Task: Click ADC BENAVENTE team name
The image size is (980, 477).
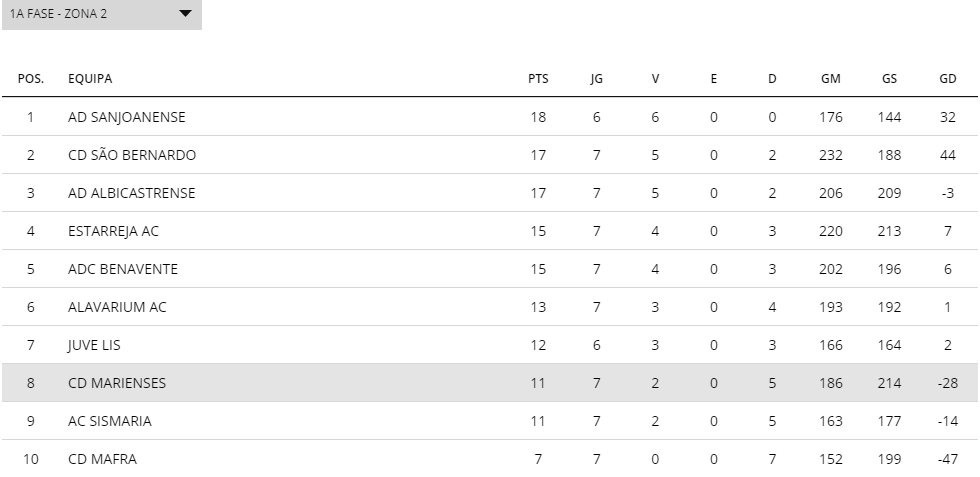Action: [122, 269]
